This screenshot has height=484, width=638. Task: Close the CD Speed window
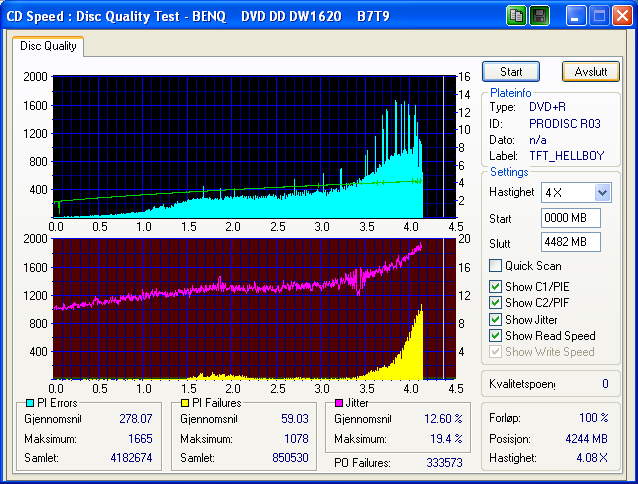(x=622, y=16)
